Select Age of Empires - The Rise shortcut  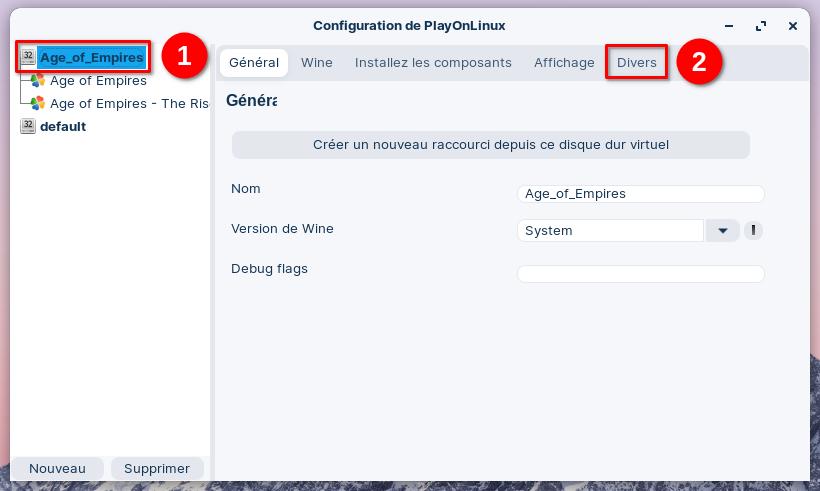pyautogui.click(x=129, y=104)
